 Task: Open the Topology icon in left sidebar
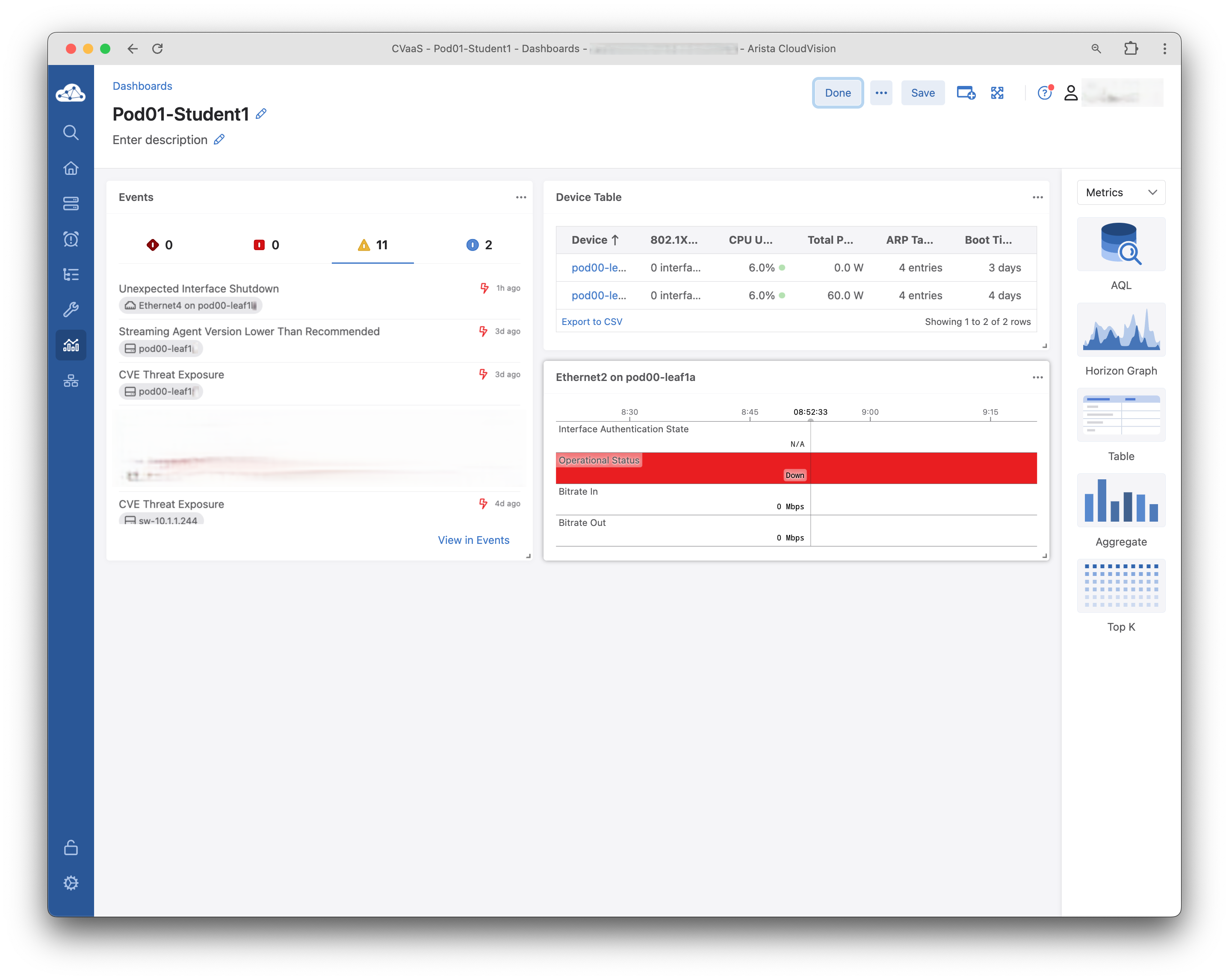pos(71,381)
